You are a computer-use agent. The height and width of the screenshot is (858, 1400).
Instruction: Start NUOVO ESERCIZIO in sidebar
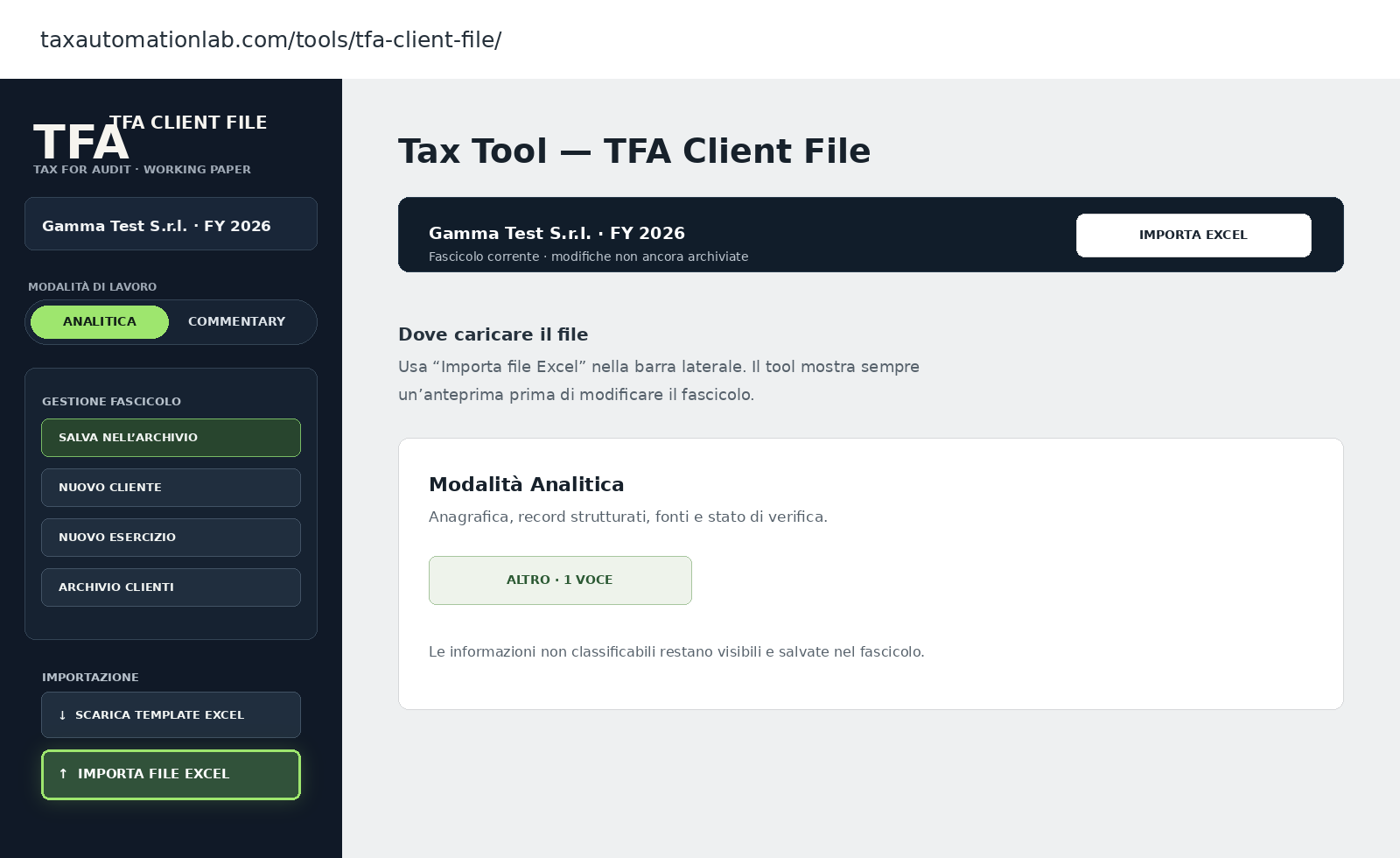click(171, 538)
